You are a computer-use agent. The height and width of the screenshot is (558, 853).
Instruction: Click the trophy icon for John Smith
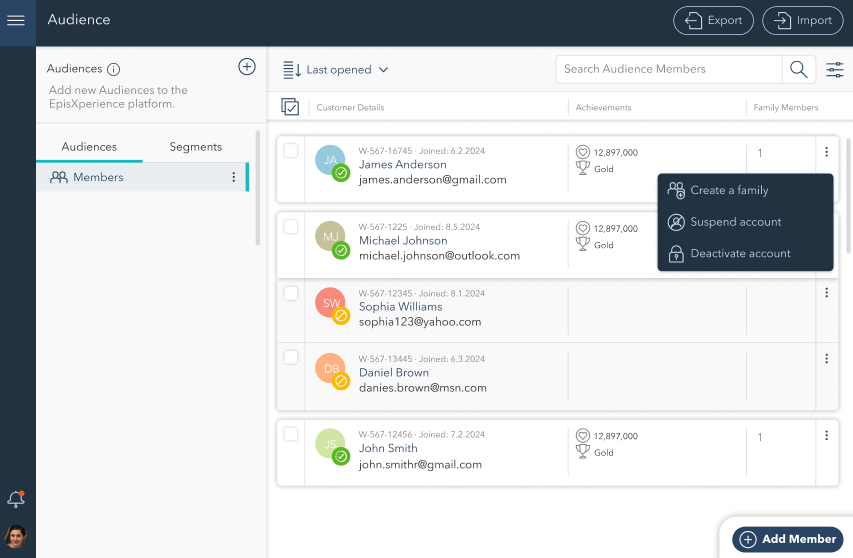pos(583,451)
